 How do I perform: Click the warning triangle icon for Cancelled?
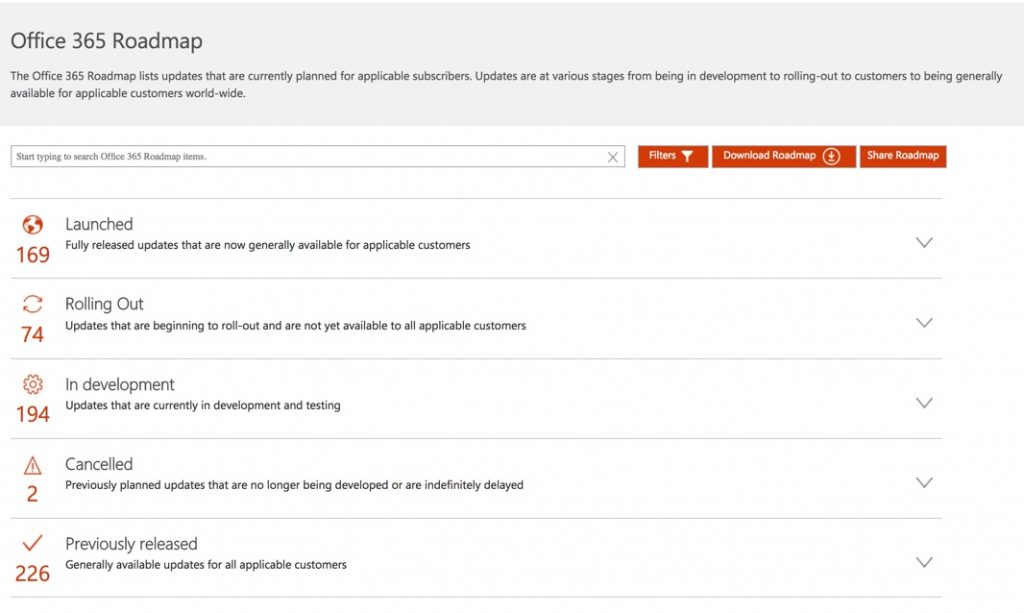coord(33,465)
